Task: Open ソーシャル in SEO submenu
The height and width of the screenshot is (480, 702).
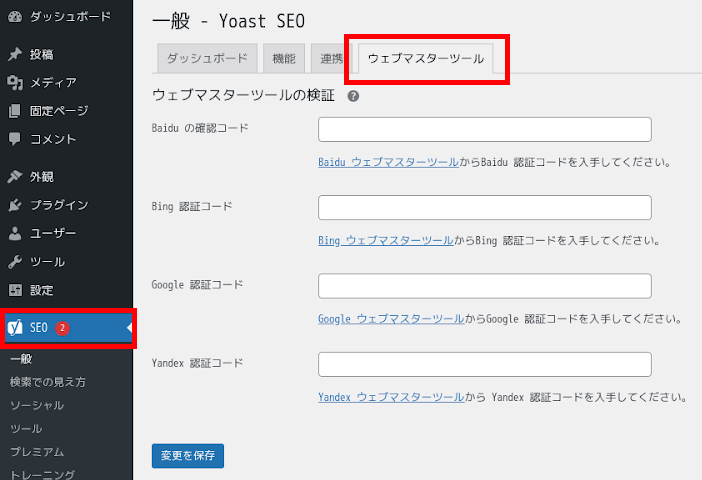Action: [37, 405]
